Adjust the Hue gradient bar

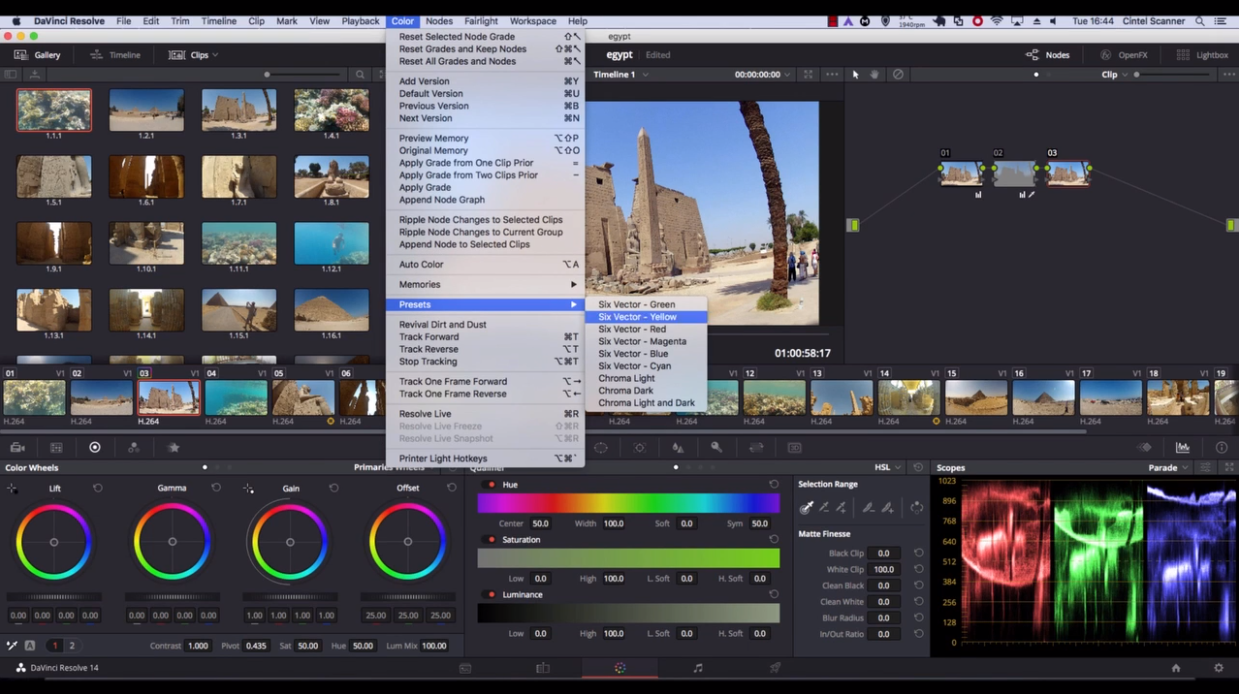[x=628, y=504]
